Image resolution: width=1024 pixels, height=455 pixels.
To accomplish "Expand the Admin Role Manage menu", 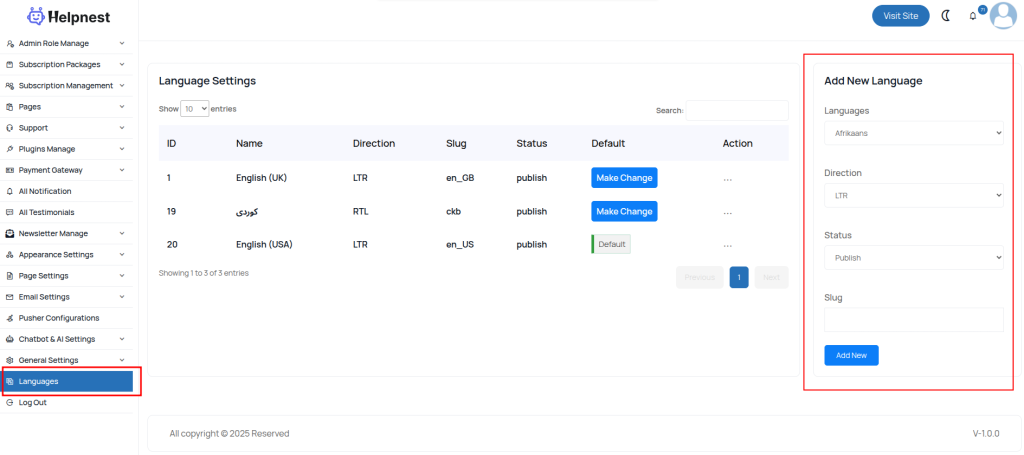I will [x=65, y=43].
